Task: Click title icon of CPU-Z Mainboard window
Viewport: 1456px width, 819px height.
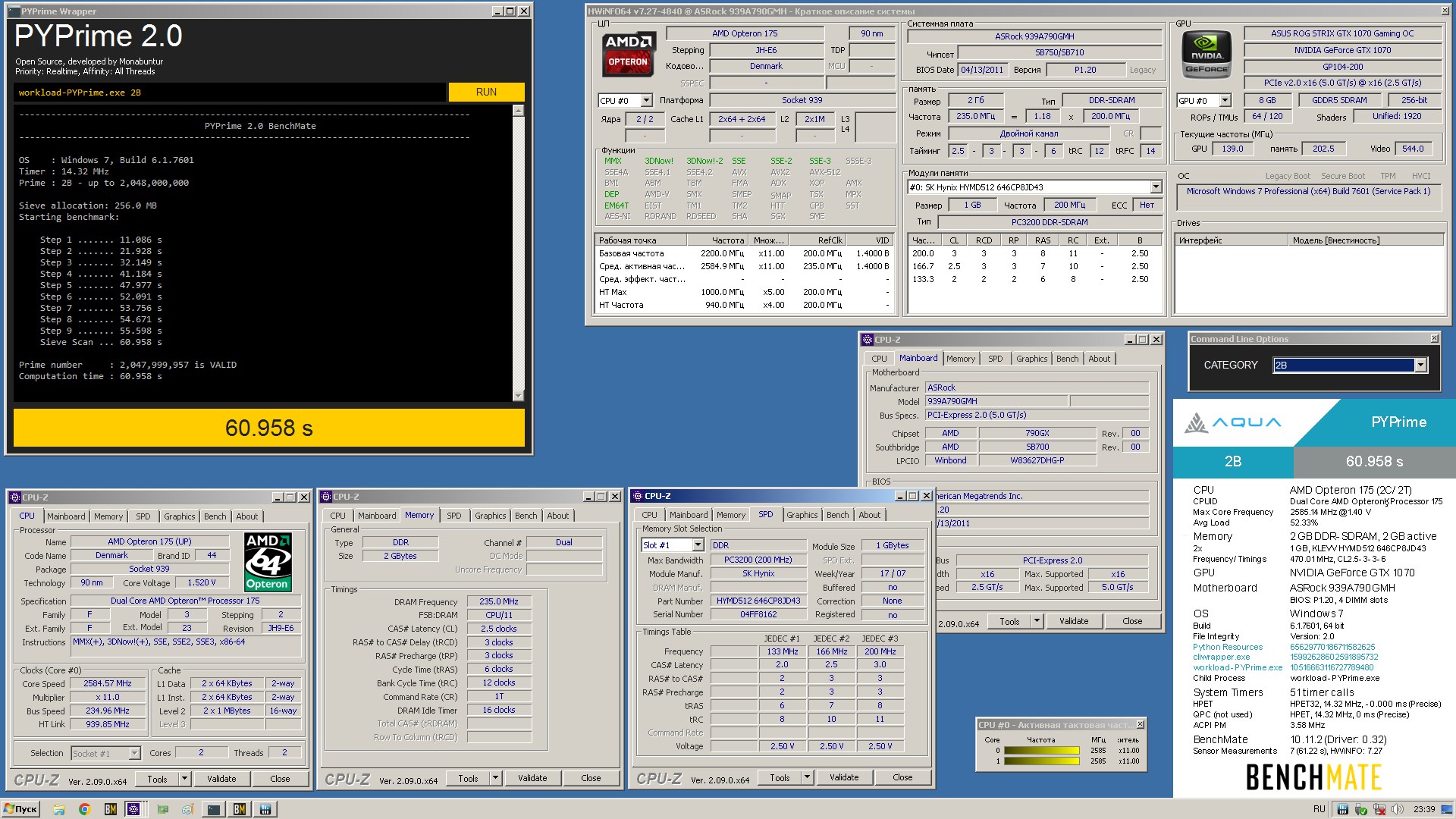Action: pyautogui.click(x=867, y=340)
